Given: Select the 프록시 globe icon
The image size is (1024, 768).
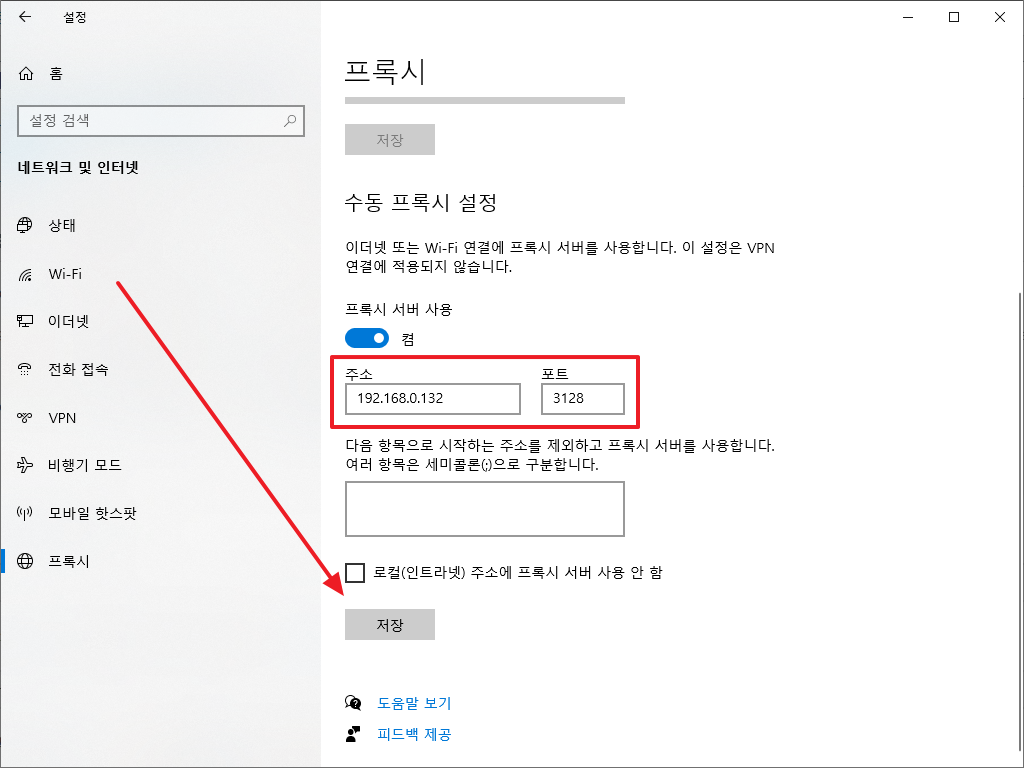Looking at the screenshot, I should coord(25,561).
